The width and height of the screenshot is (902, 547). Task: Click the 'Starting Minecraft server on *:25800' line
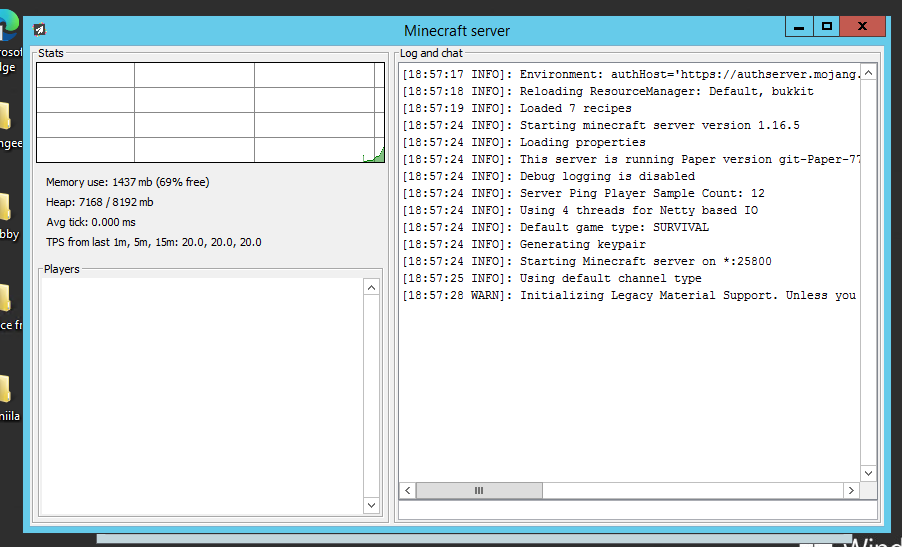tap(587, 261)
